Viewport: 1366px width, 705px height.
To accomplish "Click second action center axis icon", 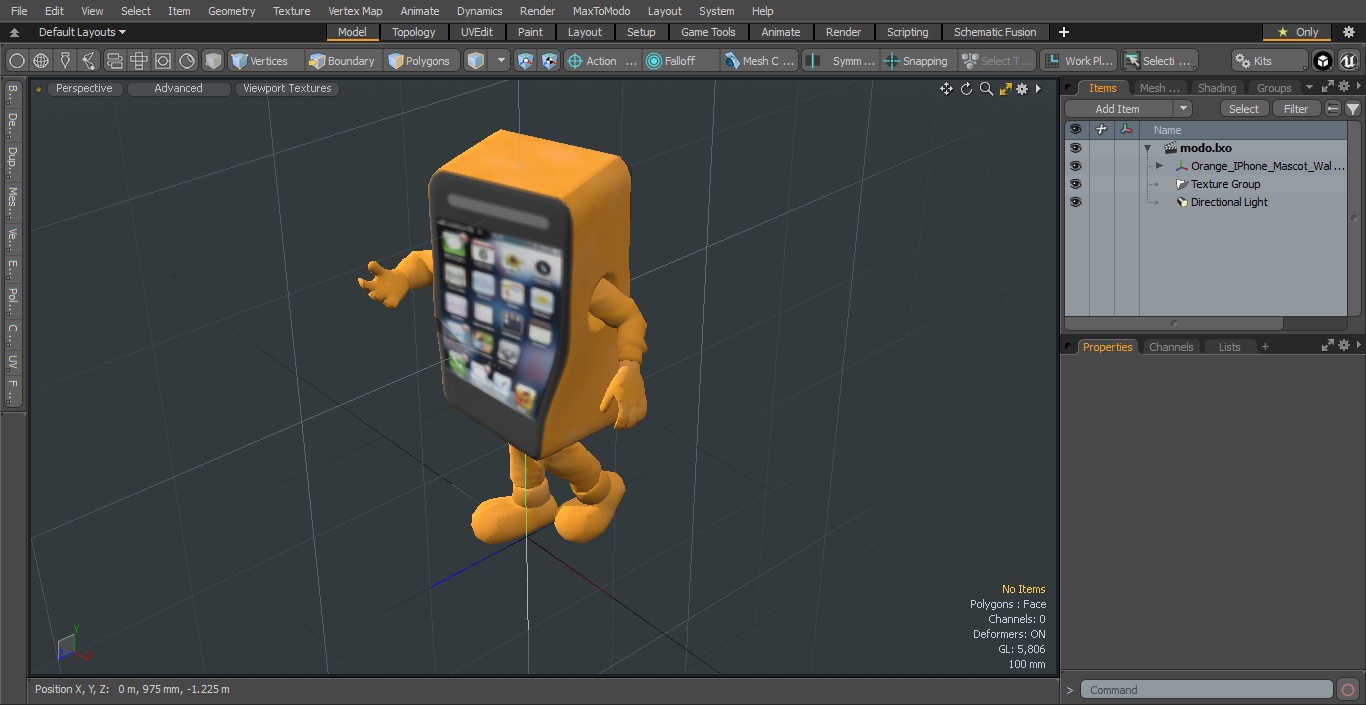I will coord(550,61).
